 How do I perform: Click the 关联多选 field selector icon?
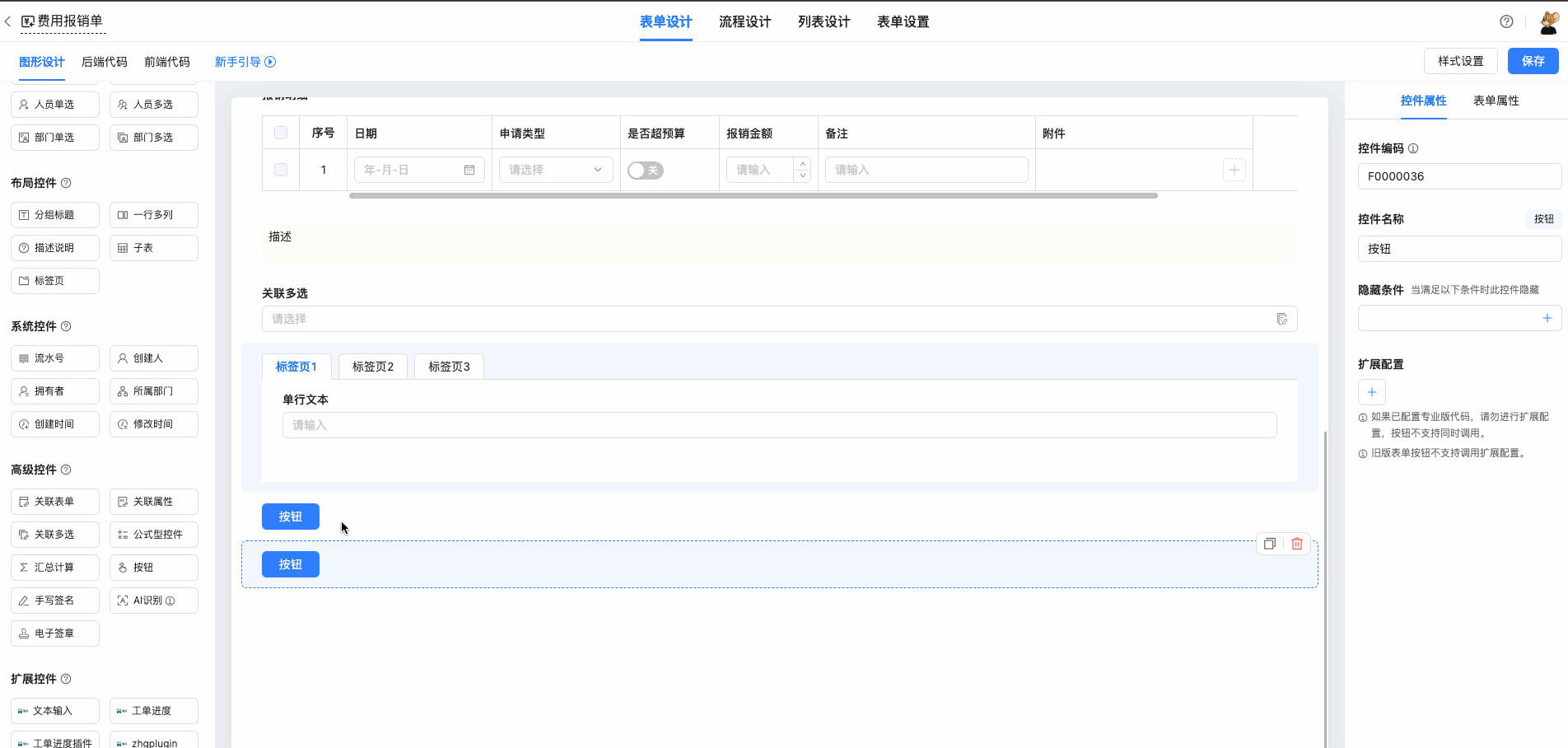click(1281, 319)
